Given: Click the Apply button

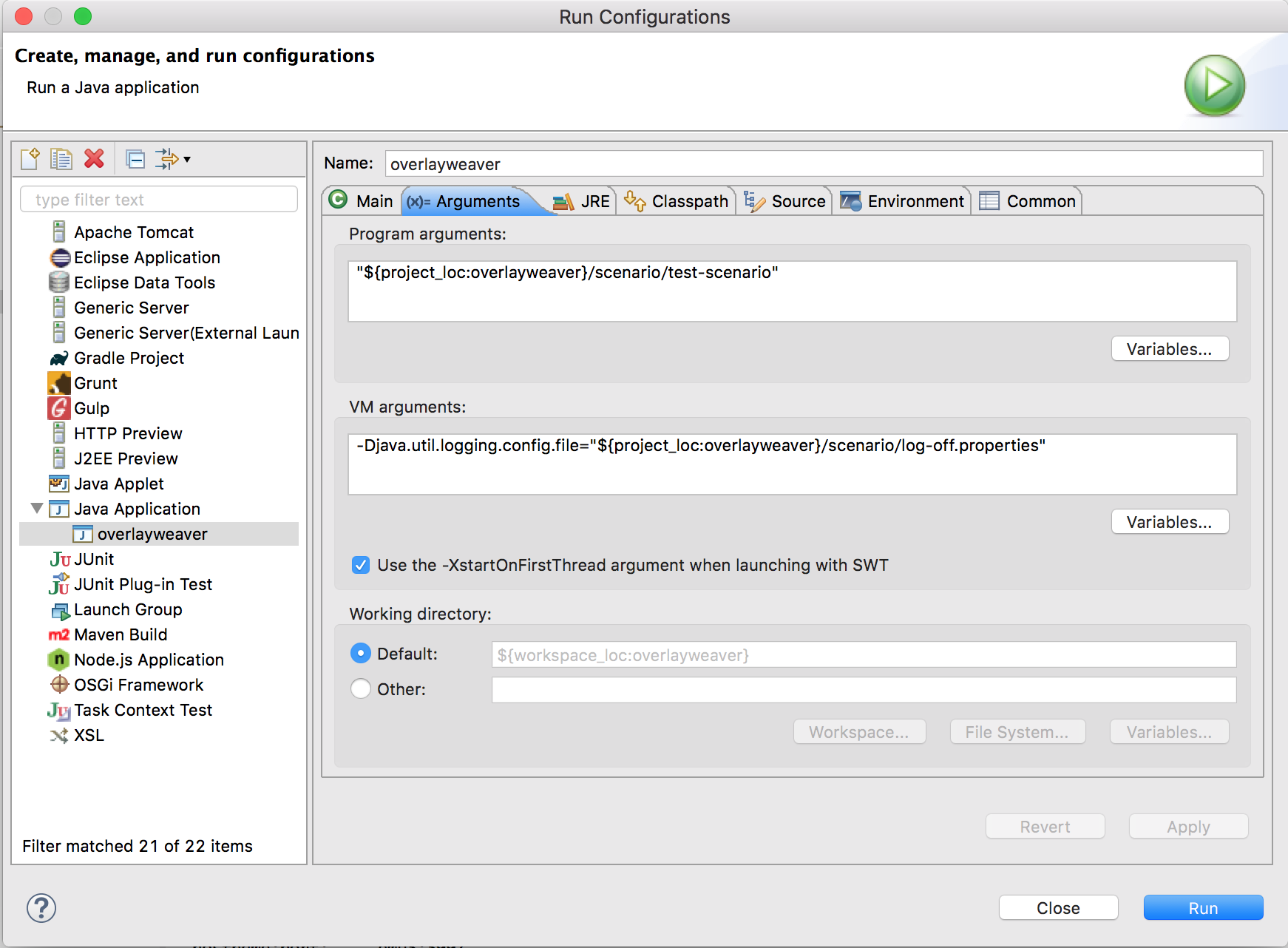Looking at the screenshot, I should click(x=1189, y=827).
